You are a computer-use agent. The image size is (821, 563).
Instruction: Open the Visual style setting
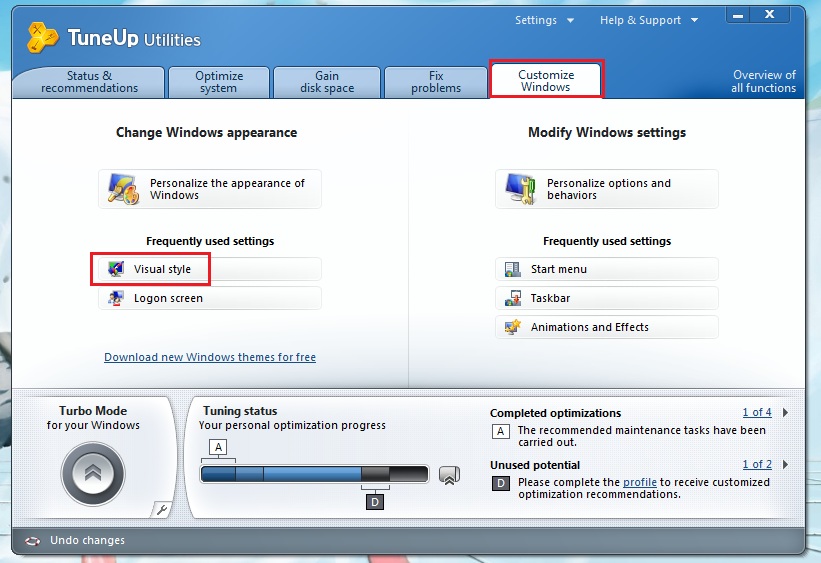coord(210,269)
